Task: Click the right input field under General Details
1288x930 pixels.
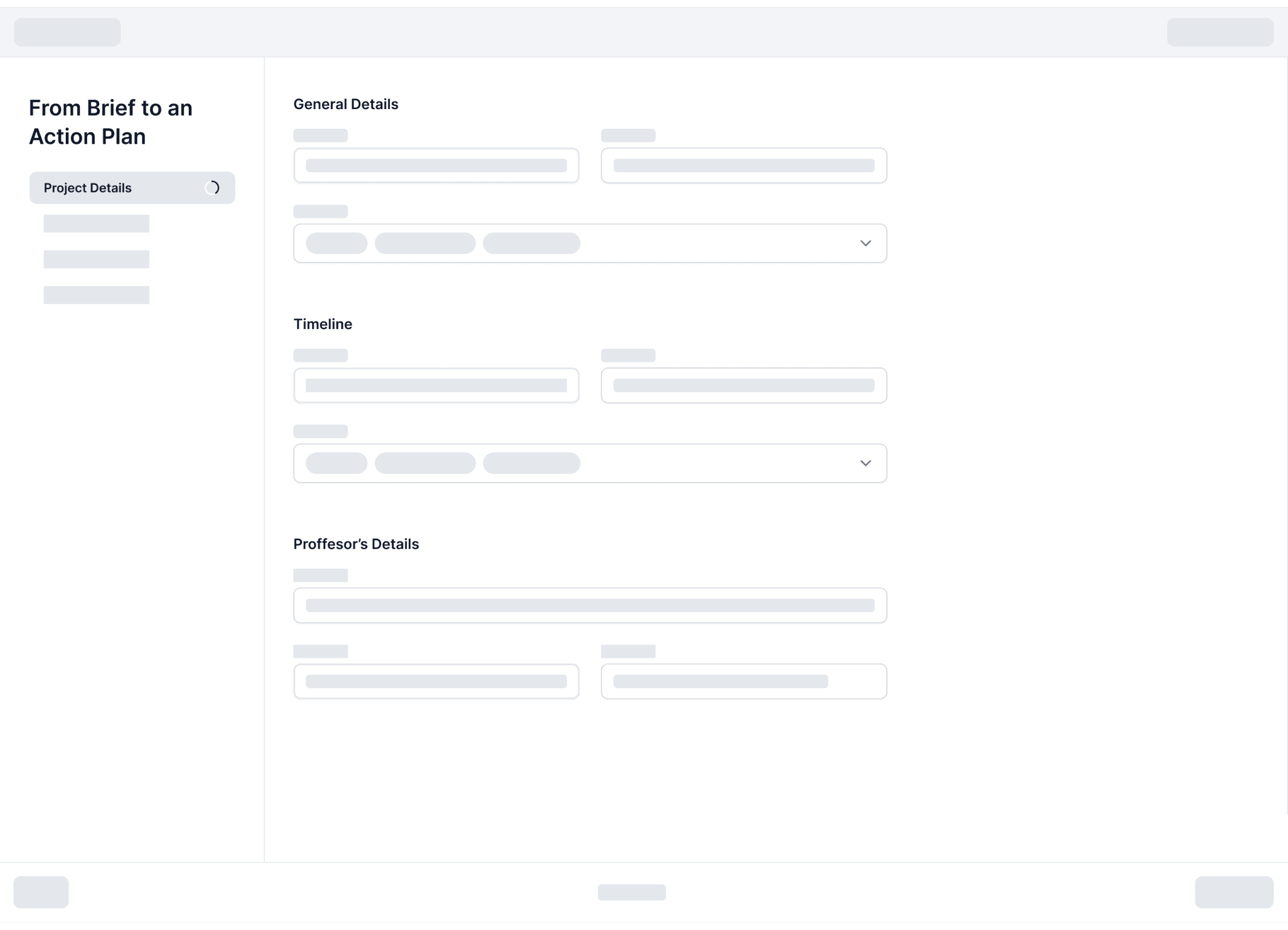Action: coord(743,166)
